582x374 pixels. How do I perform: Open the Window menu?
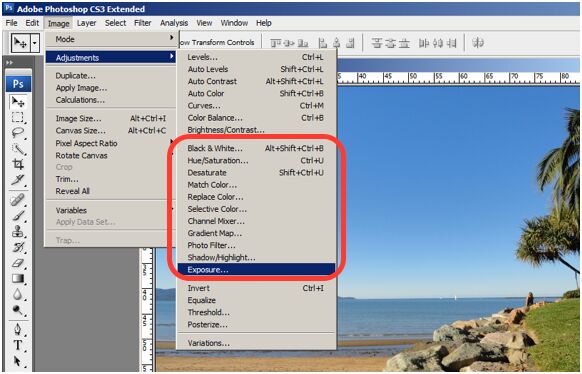click(x=234, y=23)
